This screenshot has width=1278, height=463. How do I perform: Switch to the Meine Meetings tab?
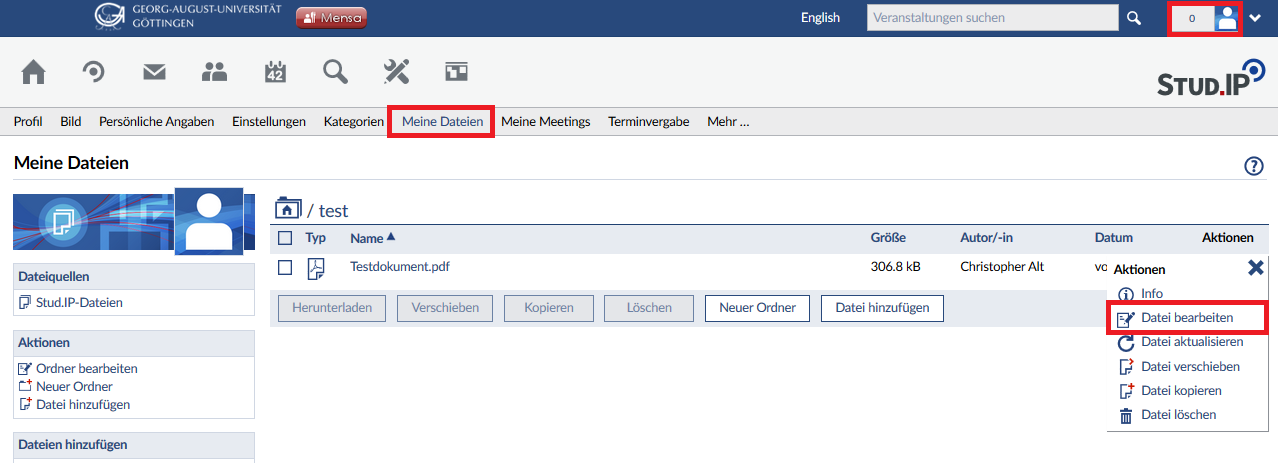(545, 122)
